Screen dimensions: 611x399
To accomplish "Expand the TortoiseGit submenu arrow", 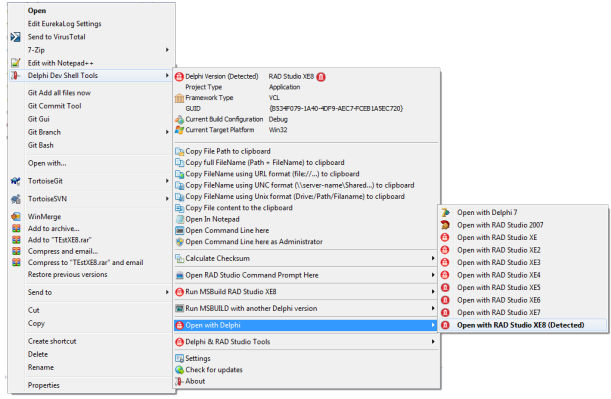I will coord(167,181).
